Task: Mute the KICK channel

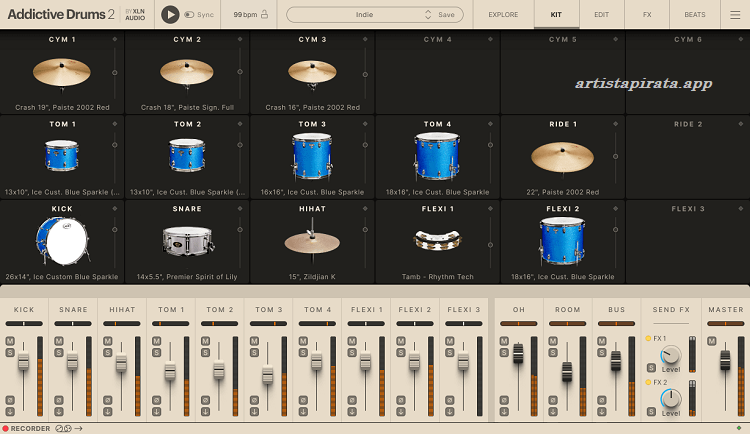Action: pyautogui.click(x=10, y=341)
